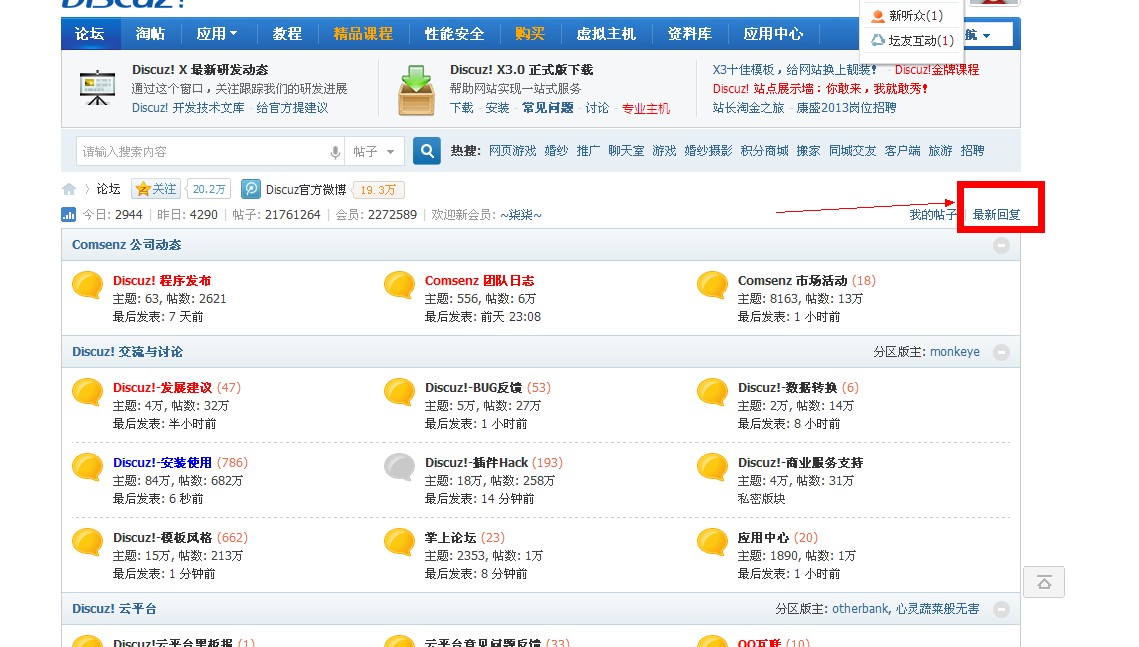Click the blue statistics chart icon
The width and height of the screenshot is (1139, 647).
tap(68, 214)
